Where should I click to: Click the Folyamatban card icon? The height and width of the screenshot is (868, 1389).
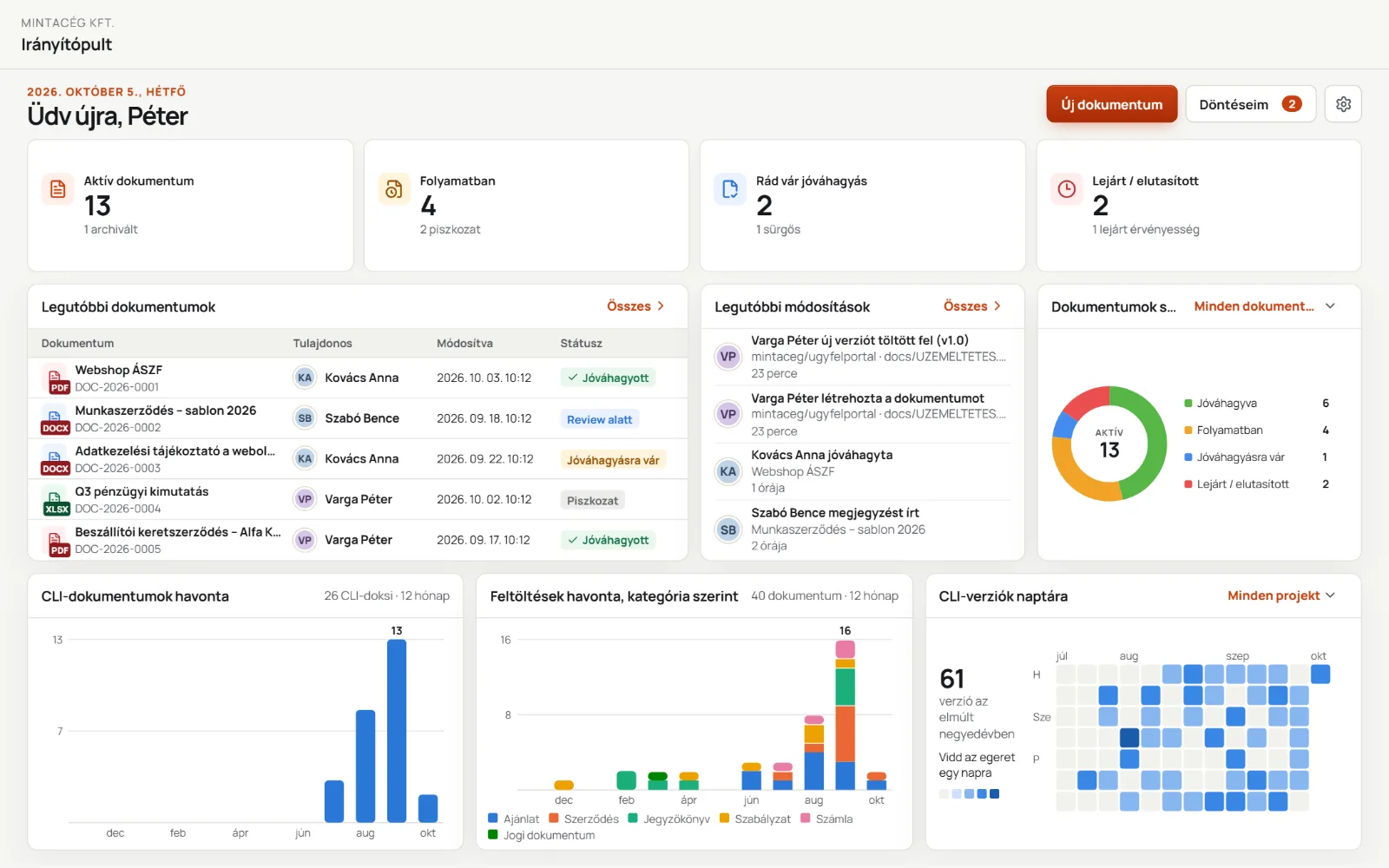tap(394, 188)
